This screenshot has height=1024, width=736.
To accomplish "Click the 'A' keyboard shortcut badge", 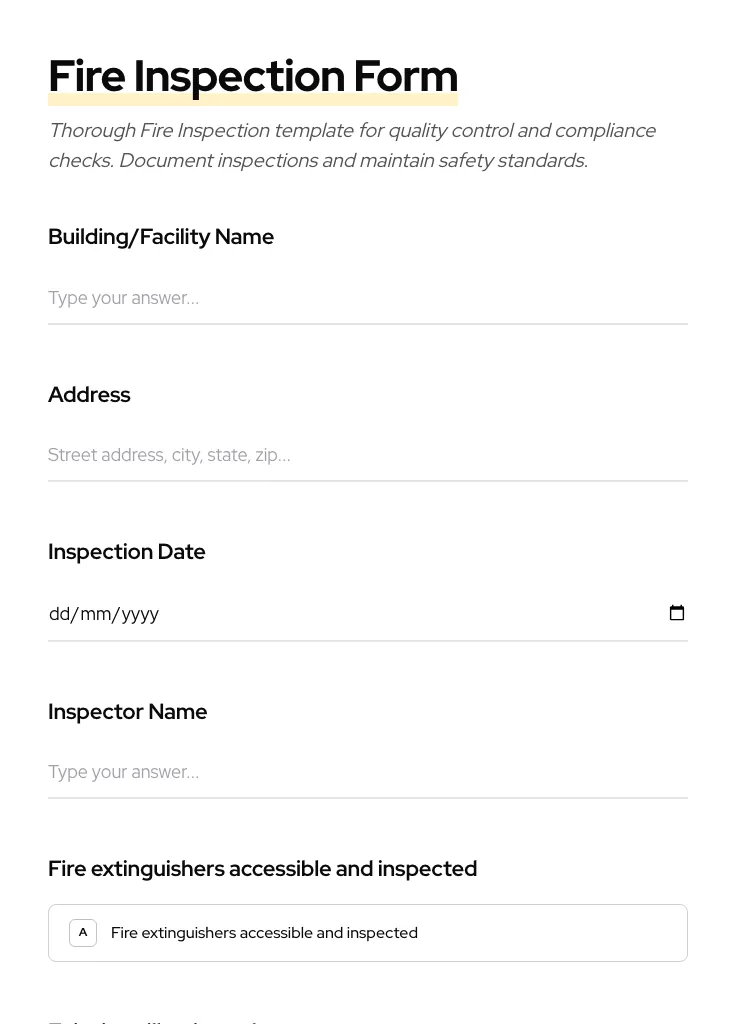I will coord(83,932).
